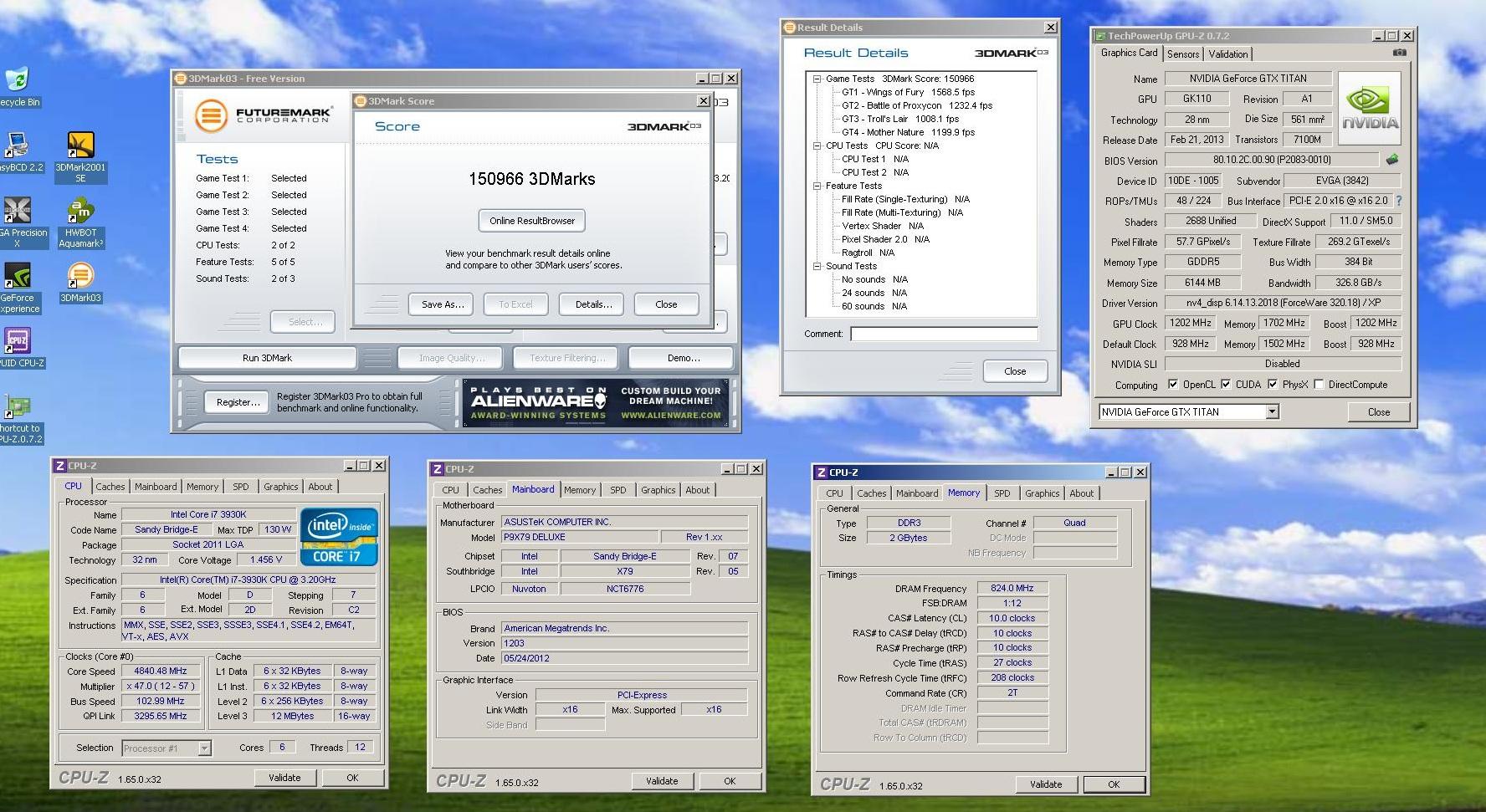1486x812 pixels.
Task: Click the 3DMark03 title bar icon
Action: coord(180,79)
